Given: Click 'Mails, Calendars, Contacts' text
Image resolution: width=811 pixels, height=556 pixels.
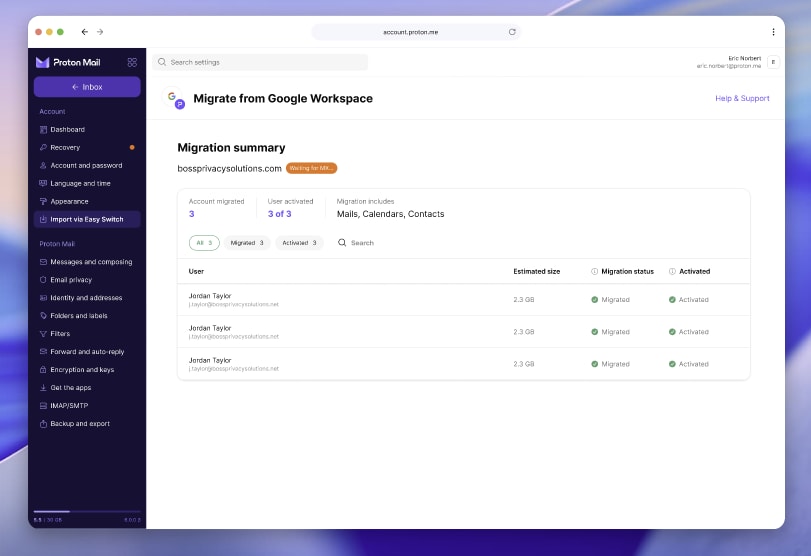Looking at the screenshot, I should pyautogui.click(x=391, y=214).
